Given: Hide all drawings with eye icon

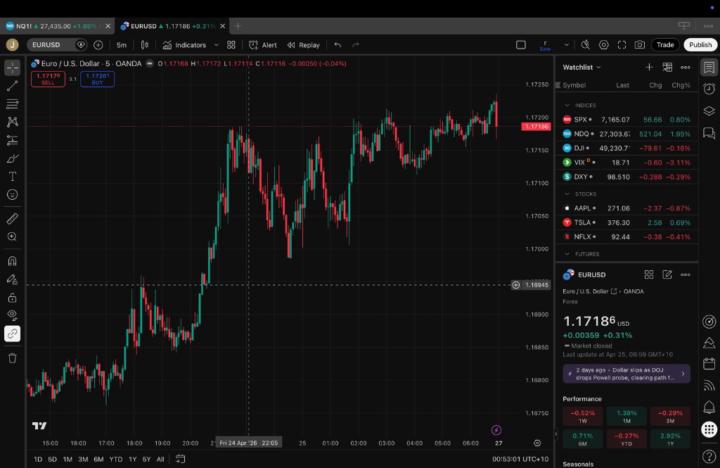Looking at the screenshot, I should [x=12, y=315].
